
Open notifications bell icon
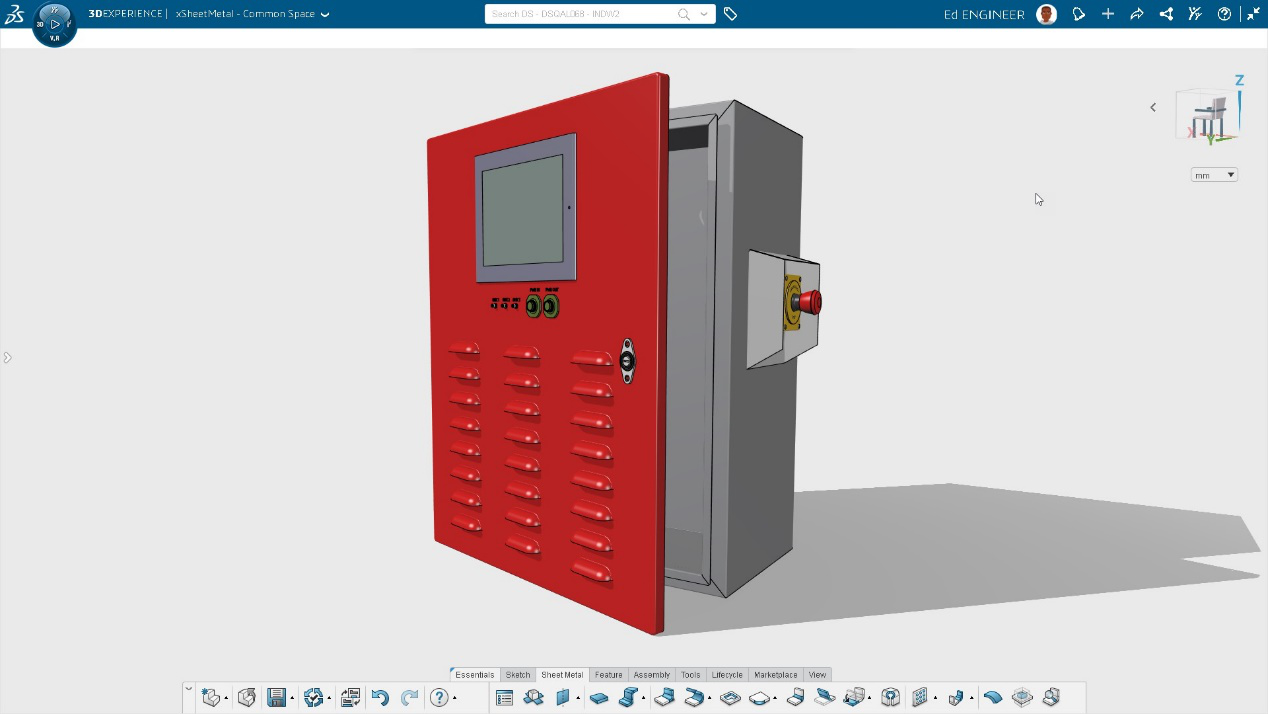(1078, 14)
